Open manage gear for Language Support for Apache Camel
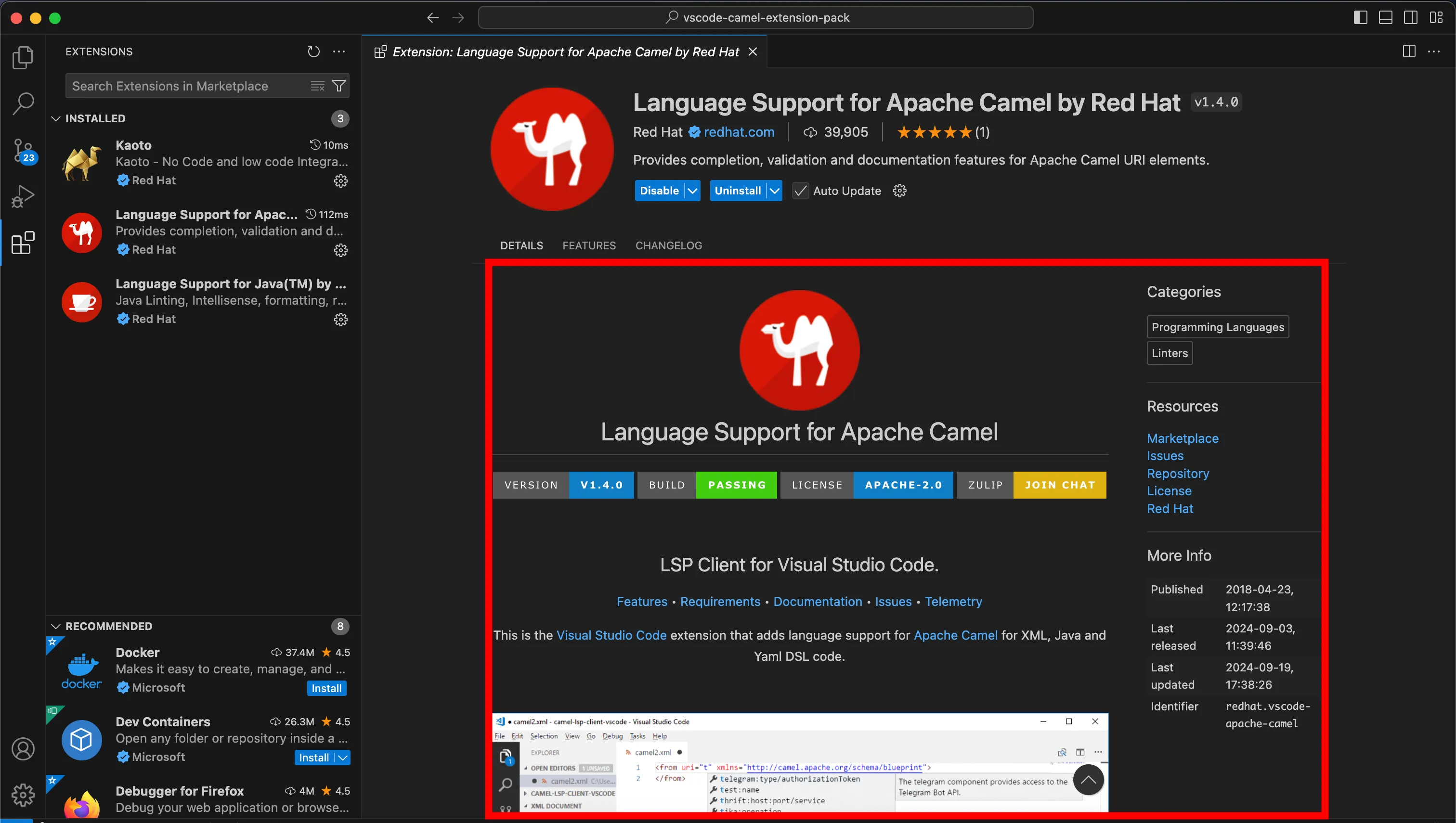Image resolution: width=1456 pixels, height=823 pixels. 340,250
